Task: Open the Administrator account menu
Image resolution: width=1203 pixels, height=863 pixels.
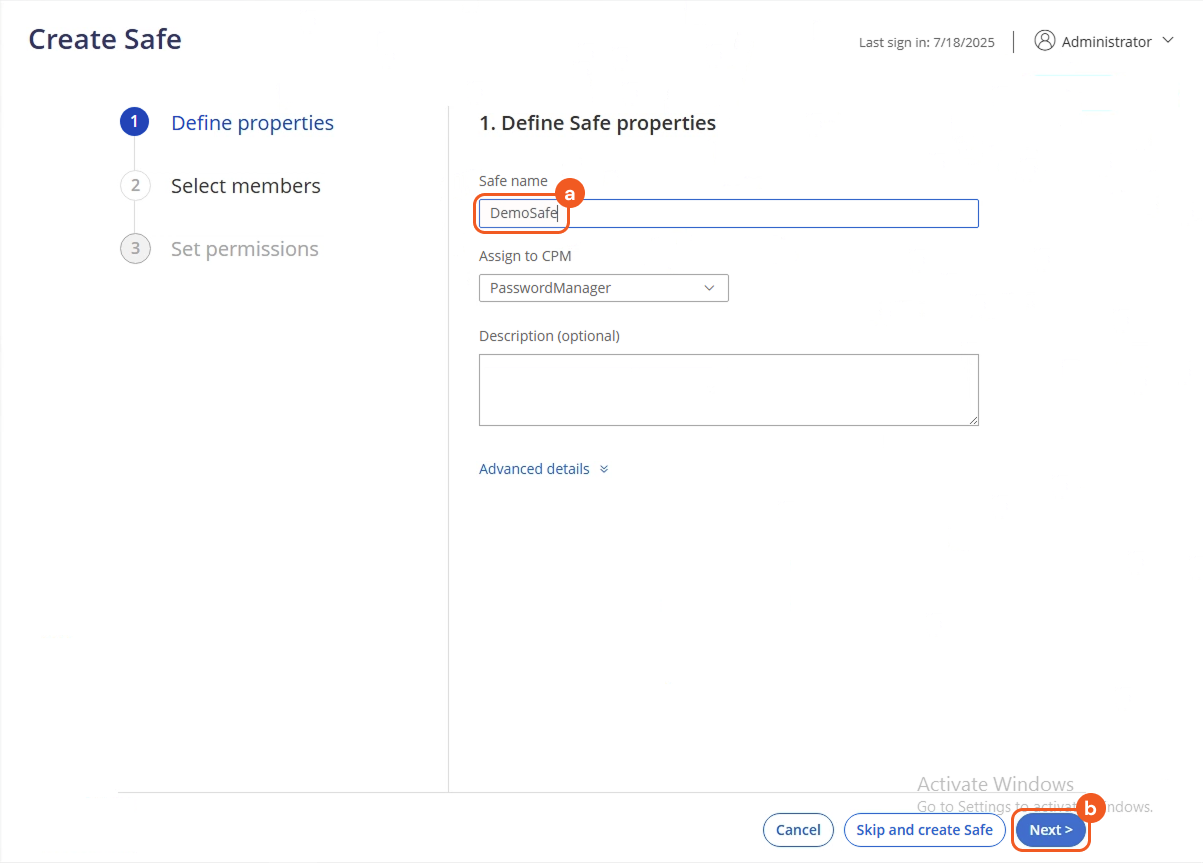Action: click(1104, 41)
